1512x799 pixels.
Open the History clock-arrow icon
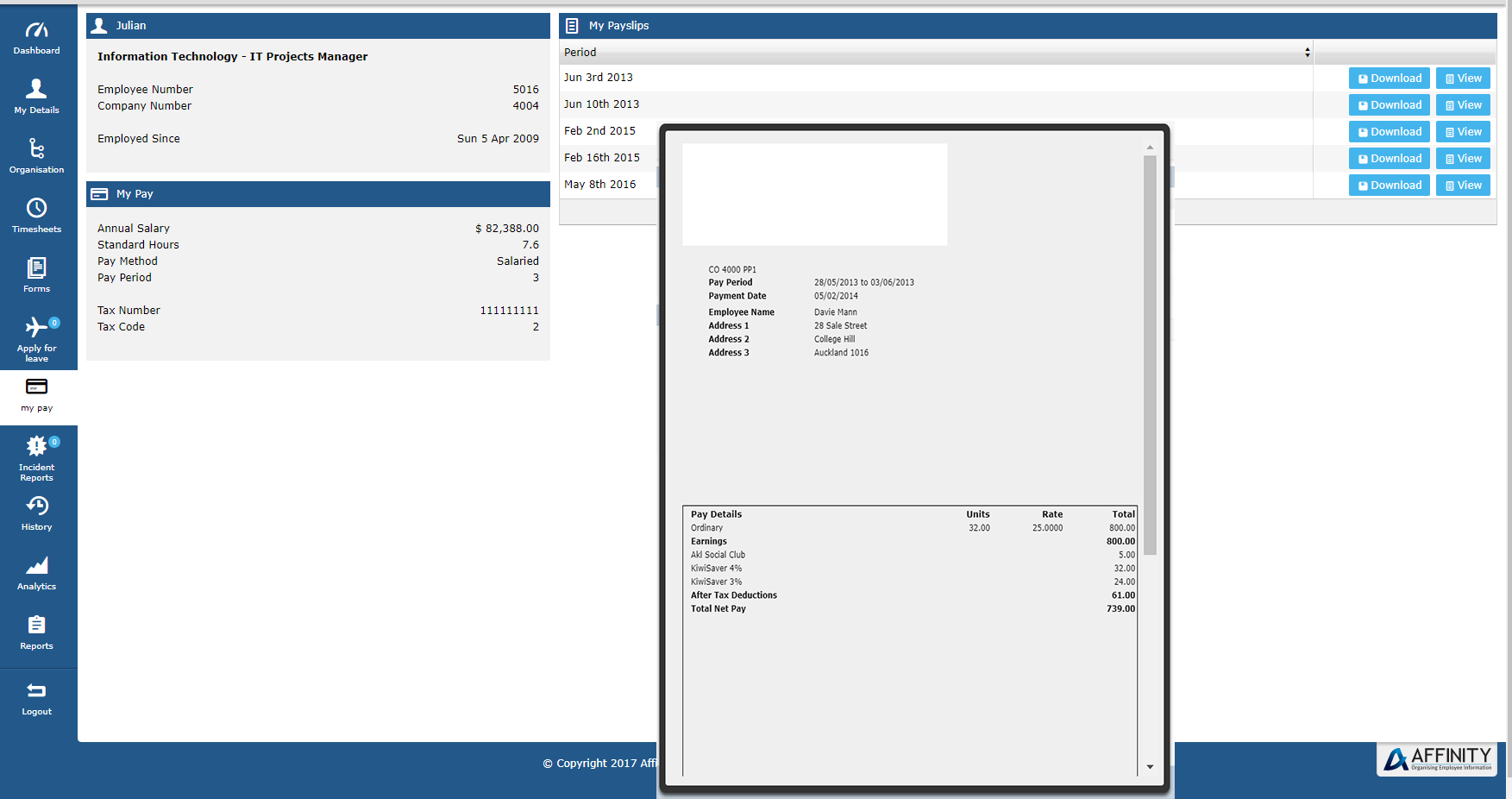[36, 506]
